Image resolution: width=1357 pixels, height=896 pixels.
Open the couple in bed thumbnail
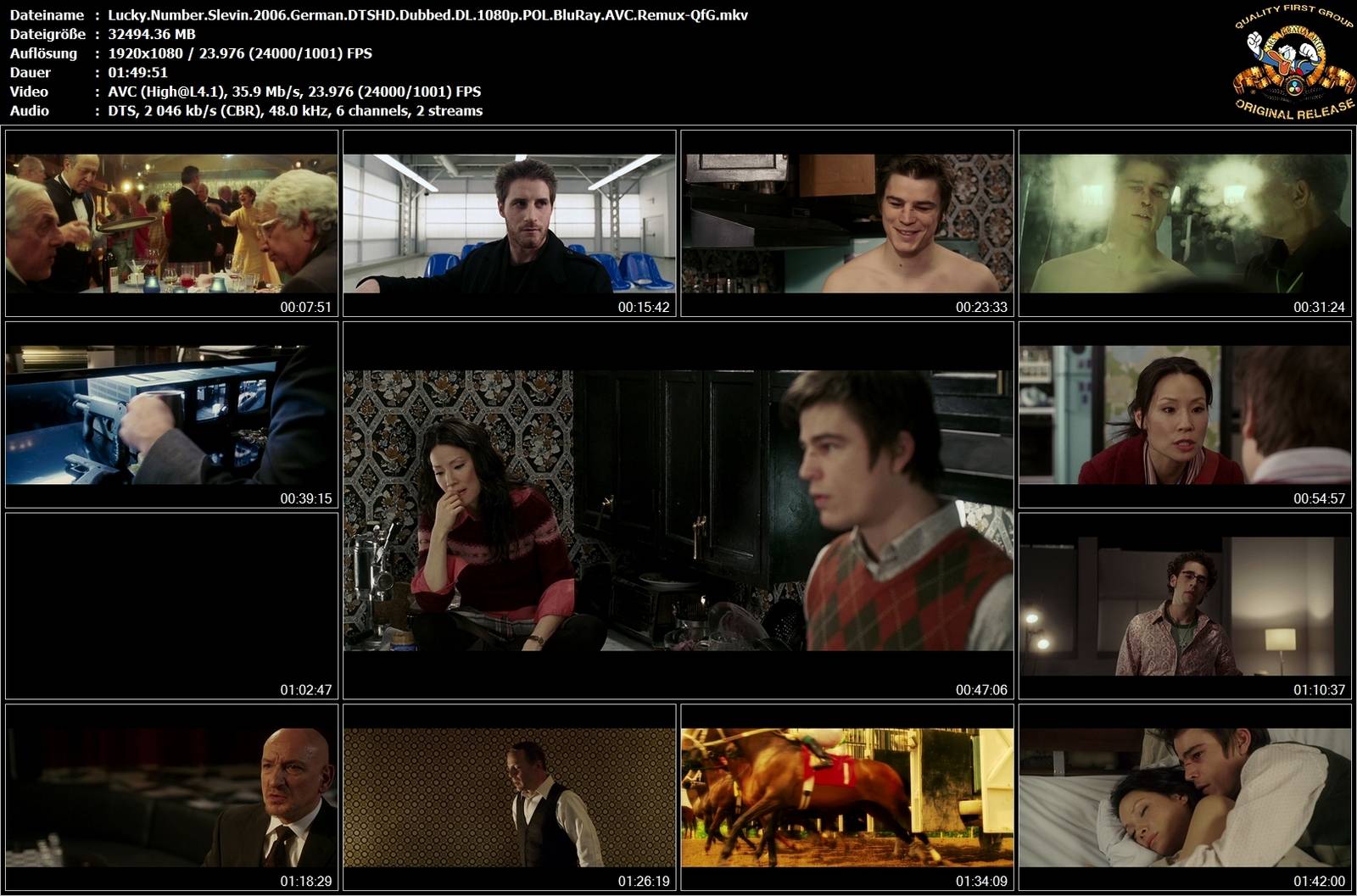[1185, 798]
